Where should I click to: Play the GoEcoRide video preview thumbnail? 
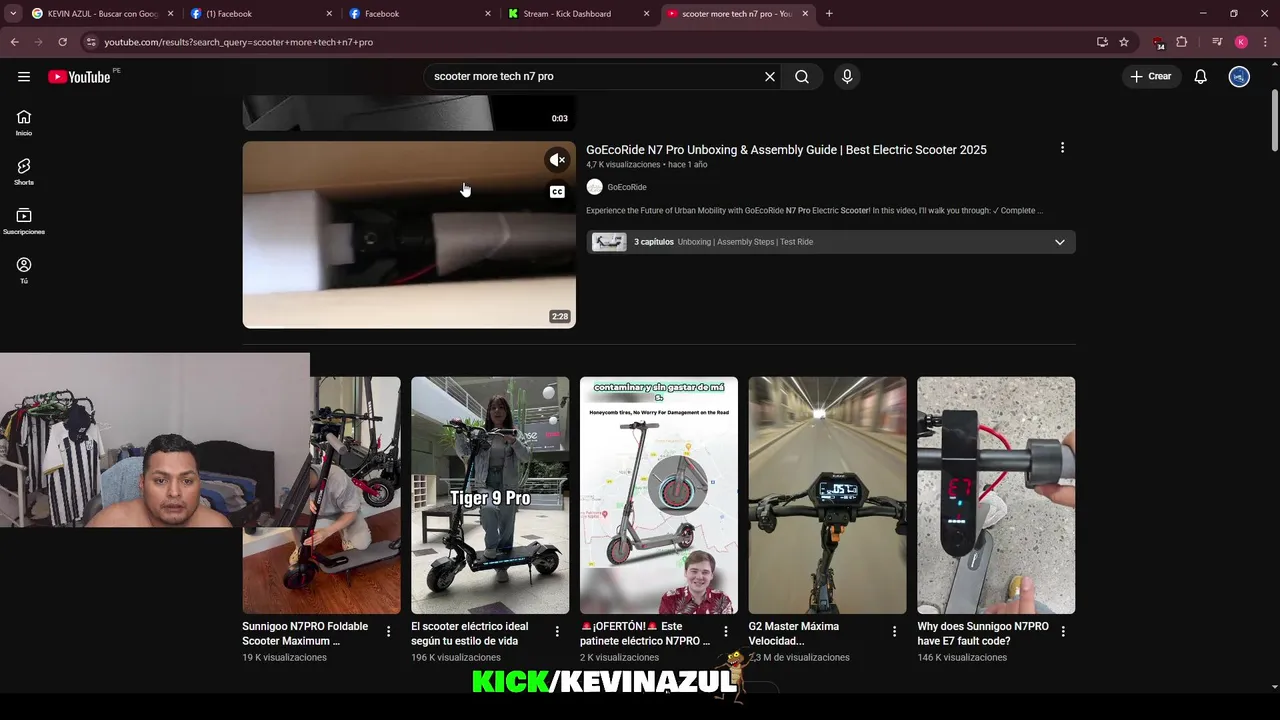pyautogui.click(x=409, y=235)
